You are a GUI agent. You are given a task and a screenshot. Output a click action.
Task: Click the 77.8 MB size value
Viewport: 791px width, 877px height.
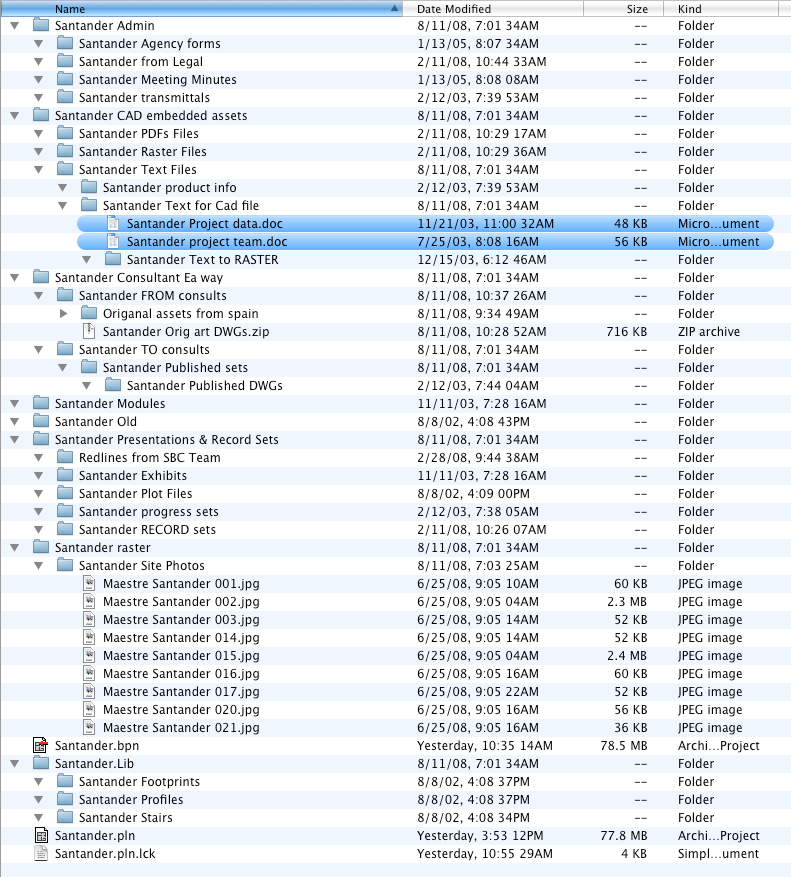(x=623, y=836)
